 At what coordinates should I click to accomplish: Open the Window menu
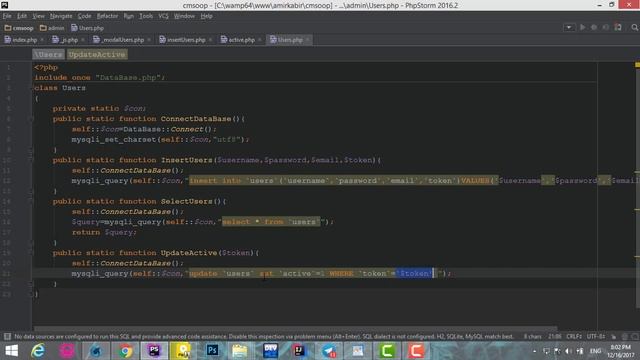tap(184, 16)
